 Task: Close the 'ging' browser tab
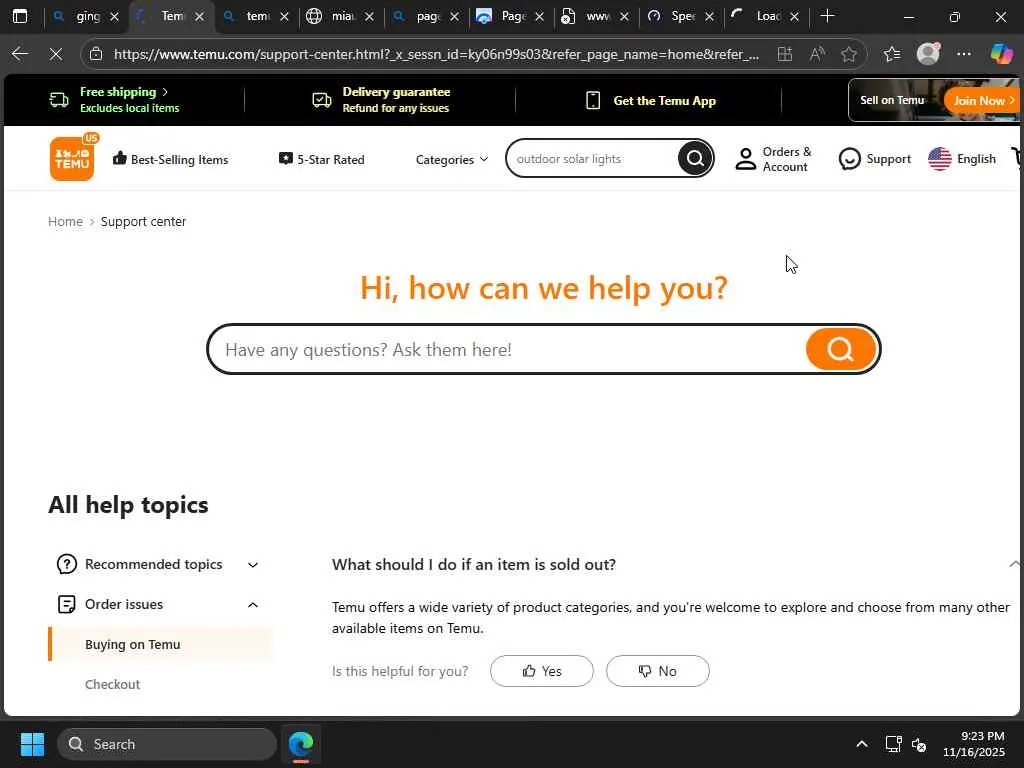(x=114, y=16)
